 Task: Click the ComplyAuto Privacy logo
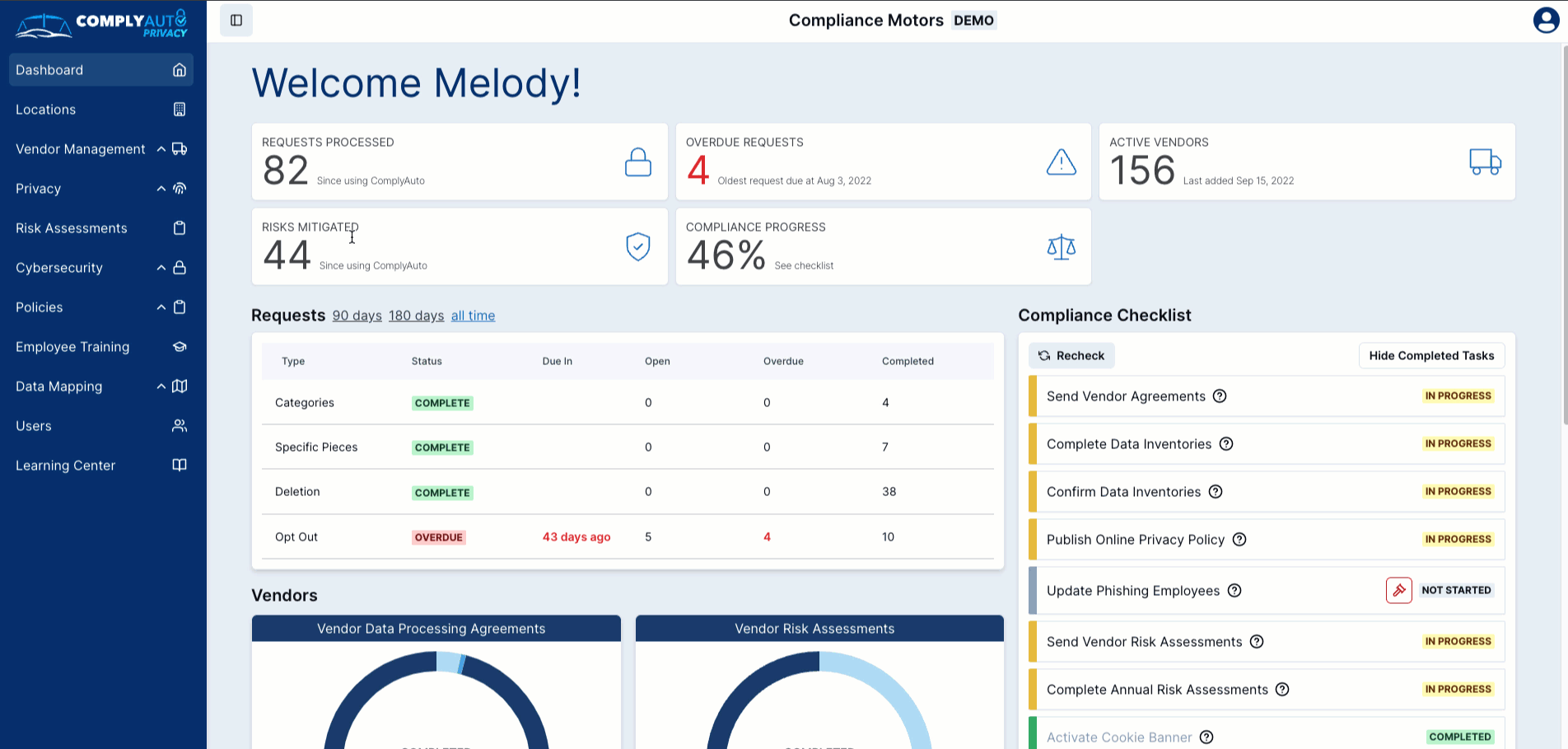(x=101, y=24)
